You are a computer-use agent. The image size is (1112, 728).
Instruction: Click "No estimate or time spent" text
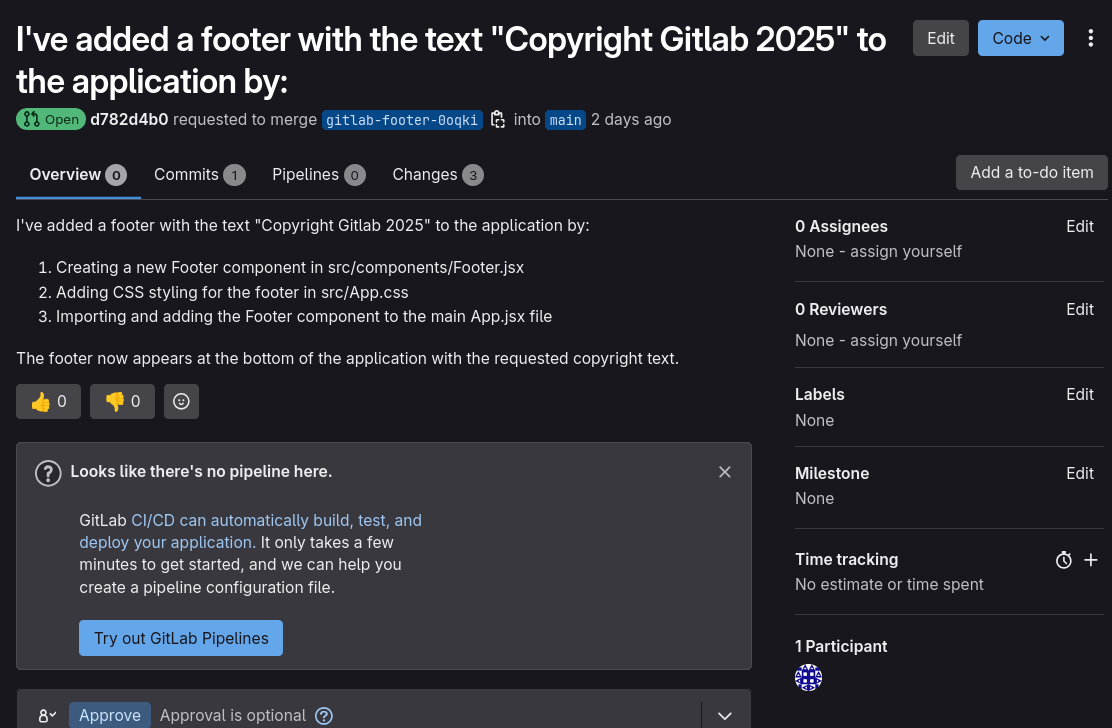point(889,584)
